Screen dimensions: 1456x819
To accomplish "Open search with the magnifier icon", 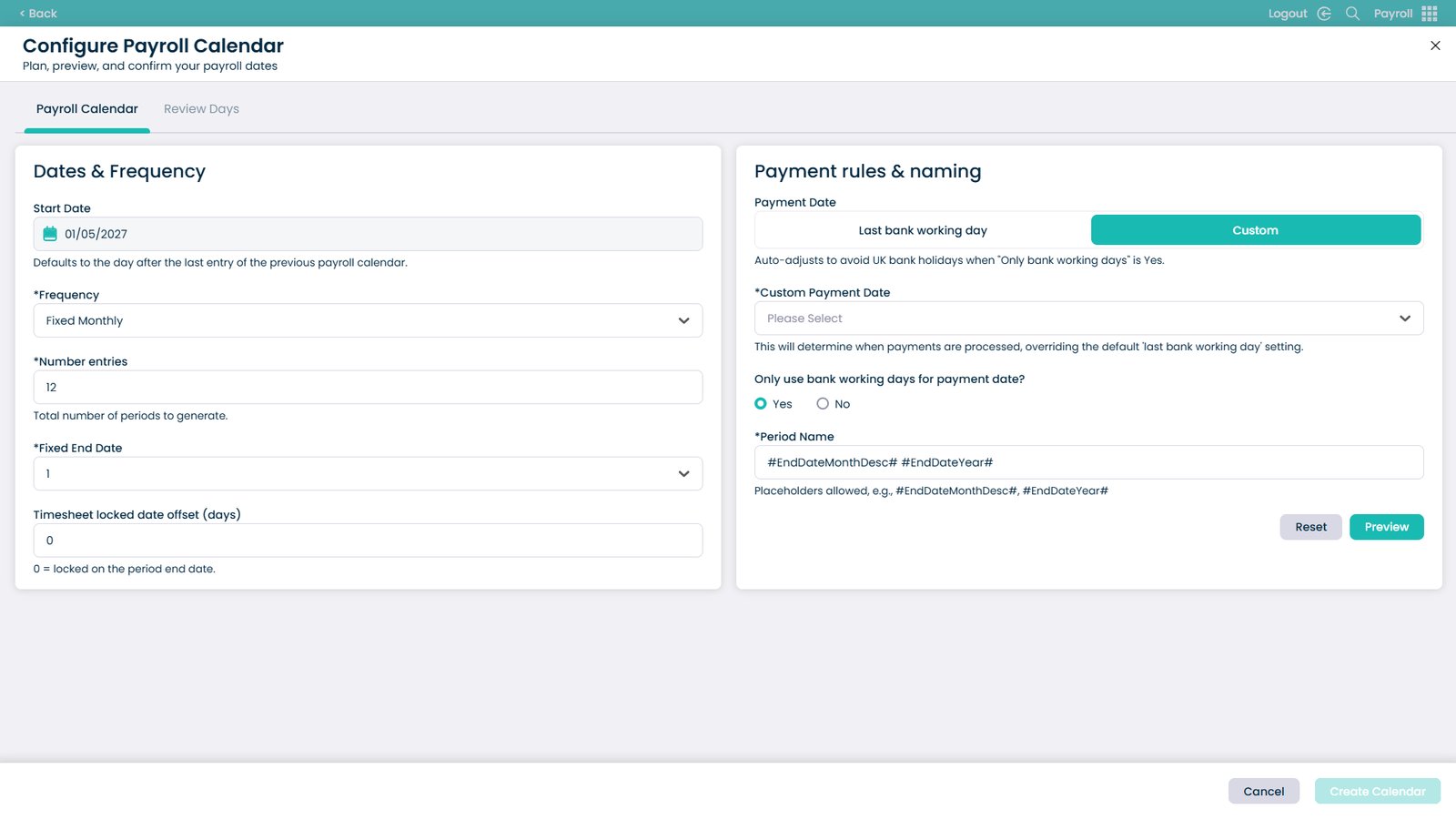I will pyautogui.click(x=1352, y=14).
